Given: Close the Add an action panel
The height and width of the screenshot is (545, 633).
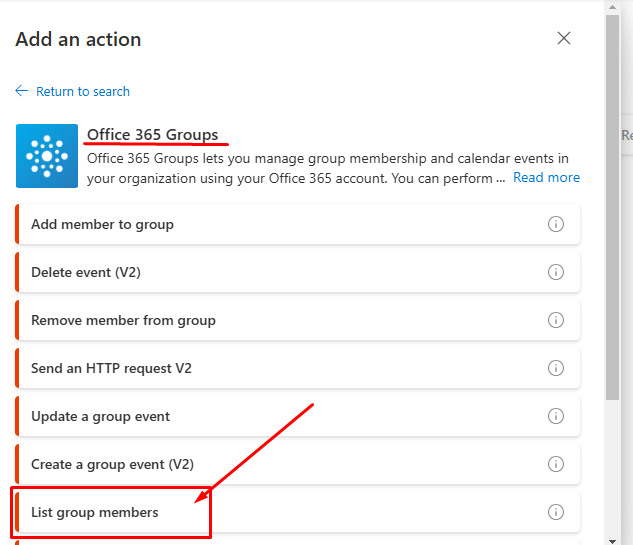Looking at the screenshot, I should click(564, 38).
